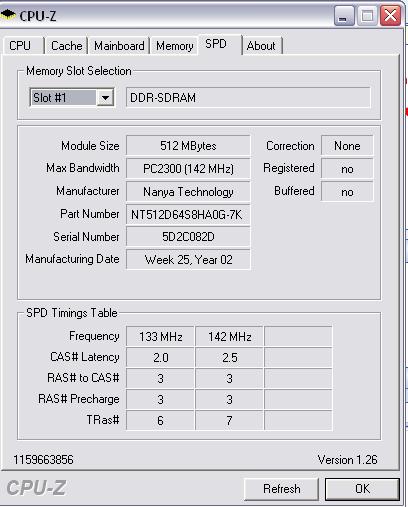Click the SPD Timings Table group label

pos(72,313)
